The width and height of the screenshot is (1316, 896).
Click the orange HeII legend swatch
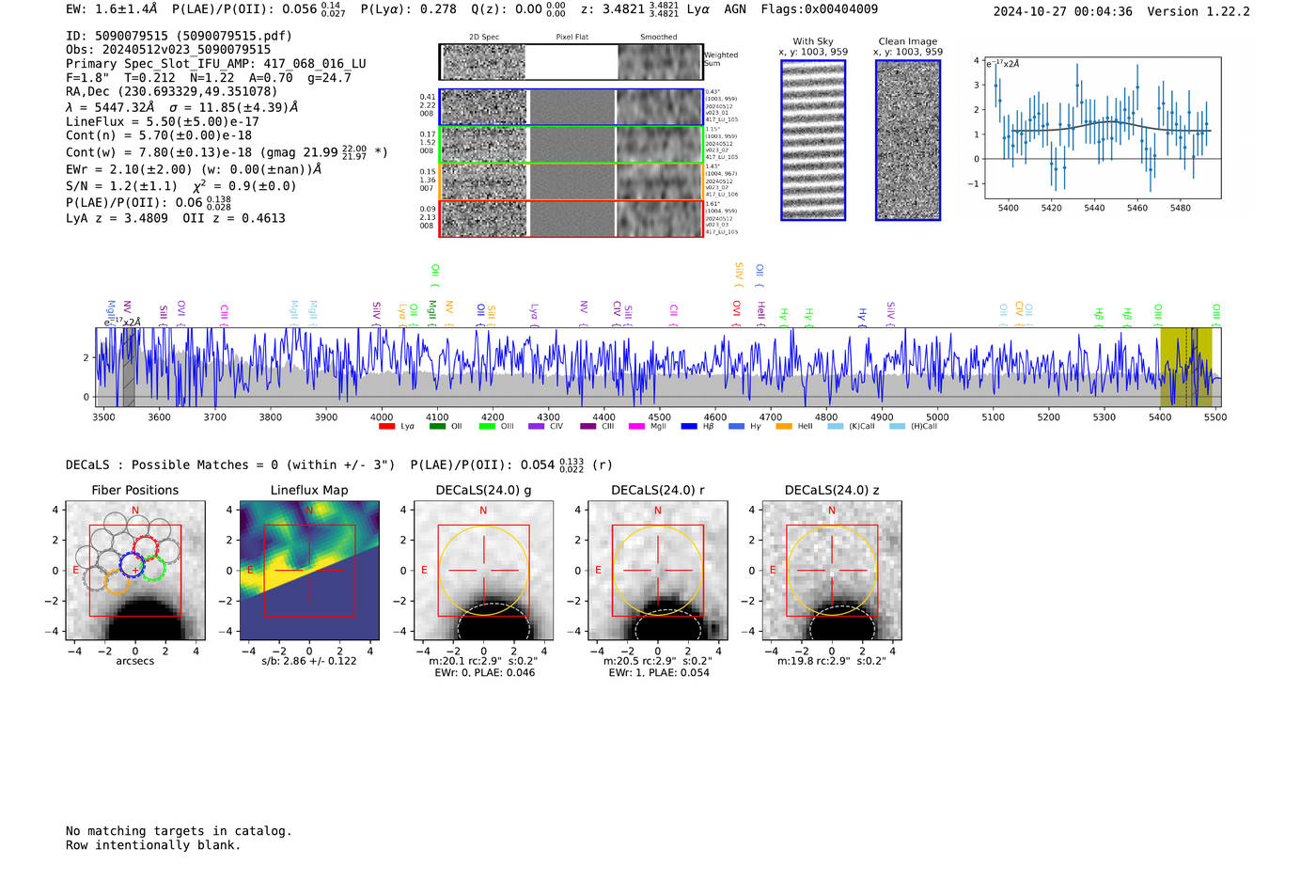pyautogui.click(x=784, y=426)
